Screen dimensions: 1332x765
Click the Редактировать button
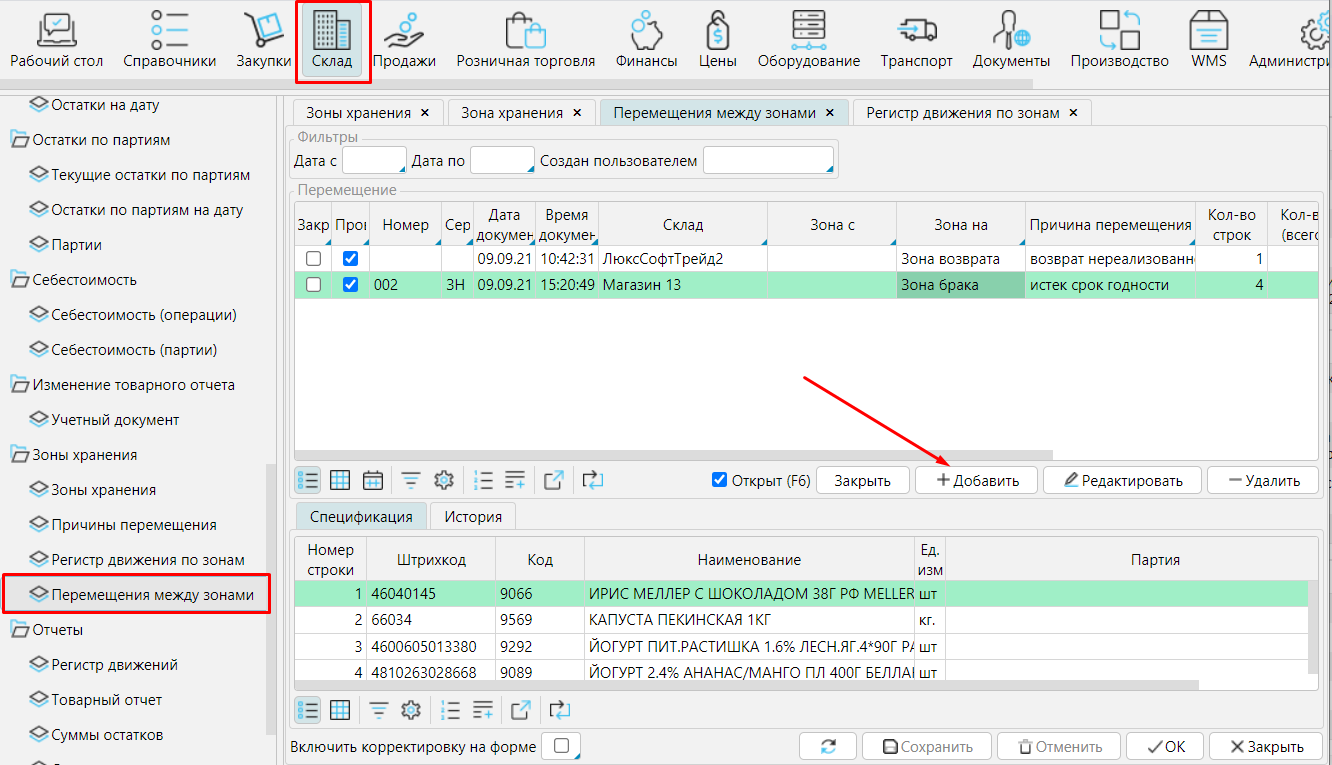(x=1121, y=481)
